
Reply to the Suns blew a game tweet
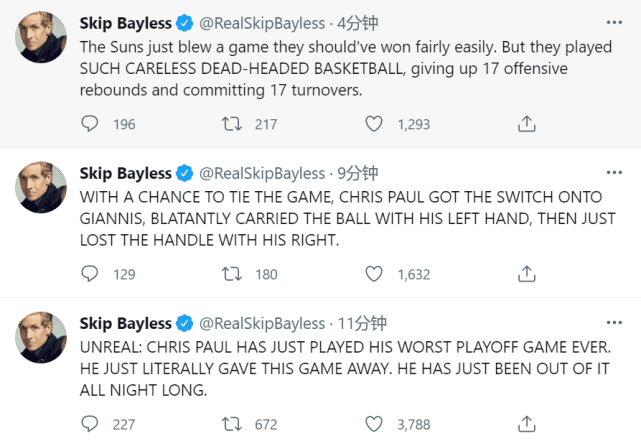pyautogui.click(x=90, y=124)
